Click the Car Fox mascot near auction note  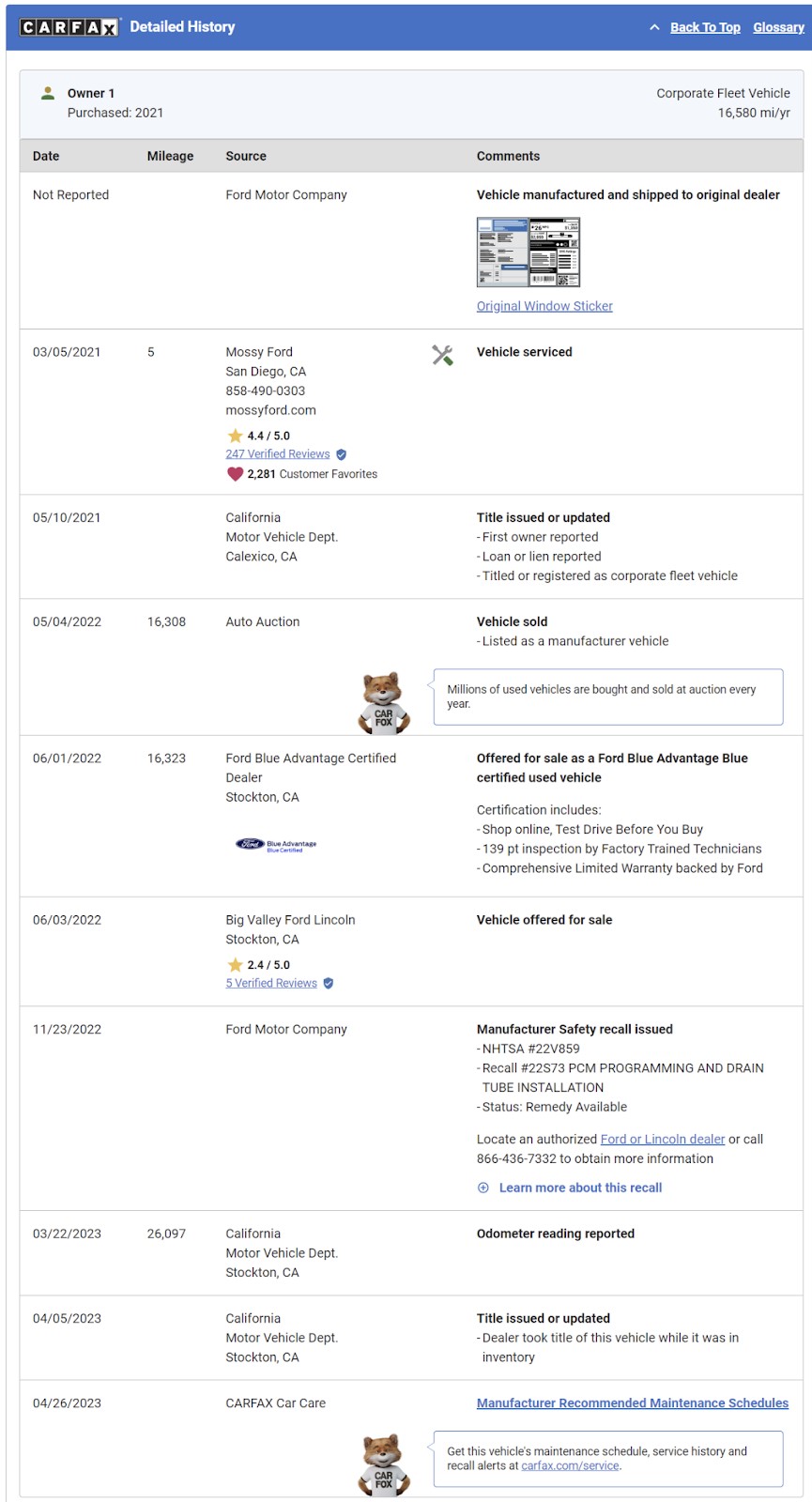coord(383,703)
